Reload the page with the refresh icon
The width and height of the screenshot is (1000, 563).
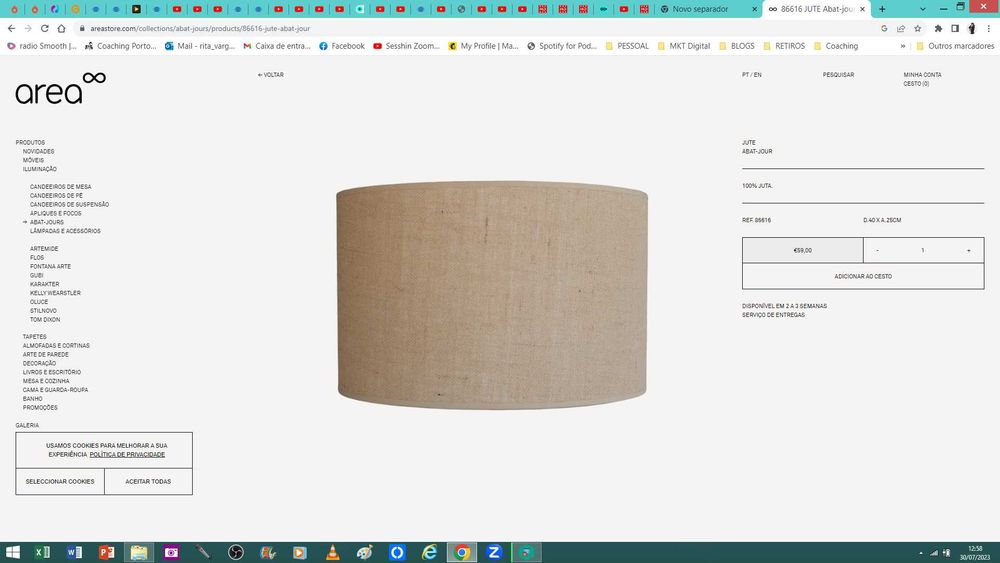click(x=45, y=28)
